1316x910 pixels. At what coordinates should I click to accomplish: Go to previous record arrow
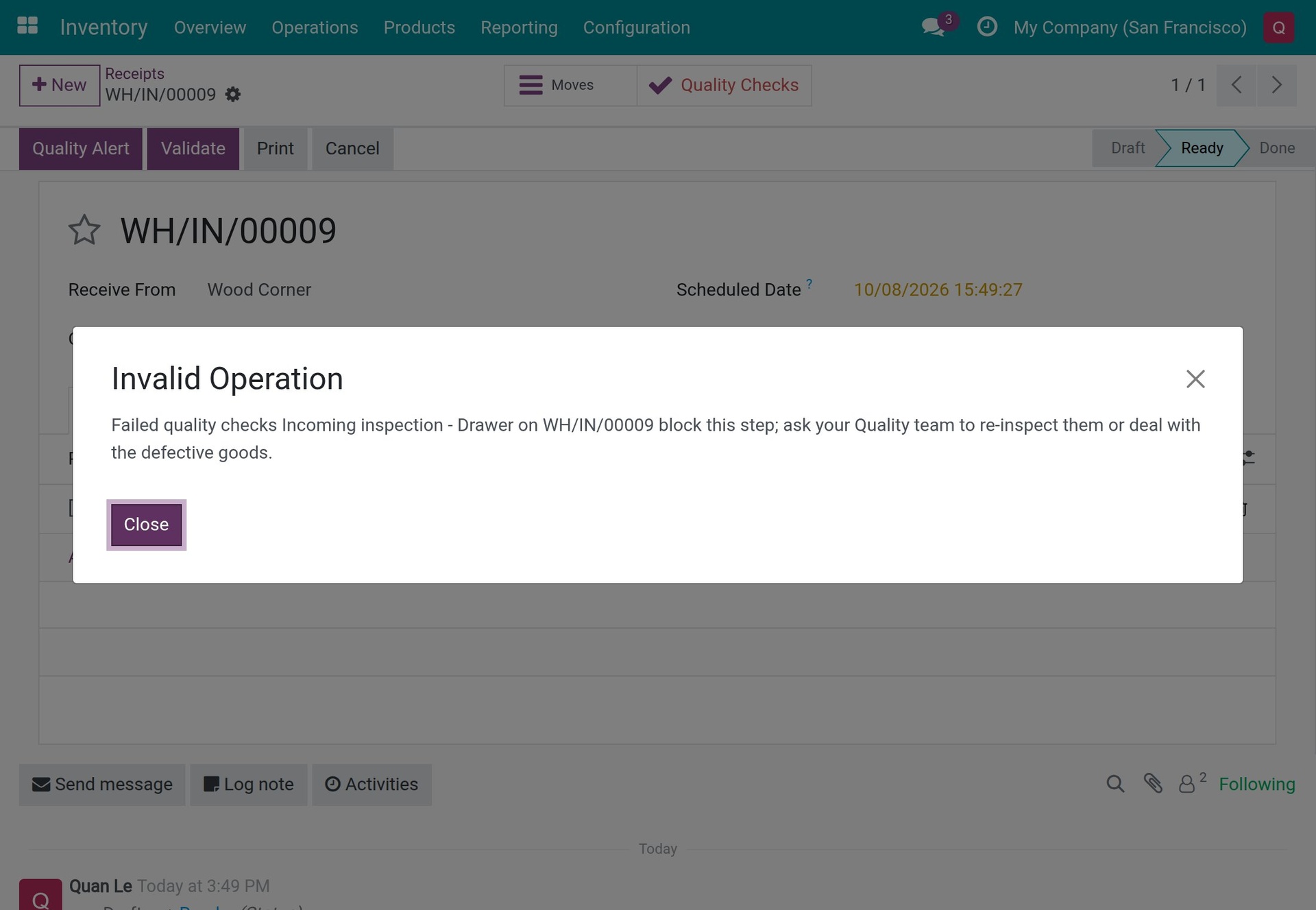coord(1236,85)
